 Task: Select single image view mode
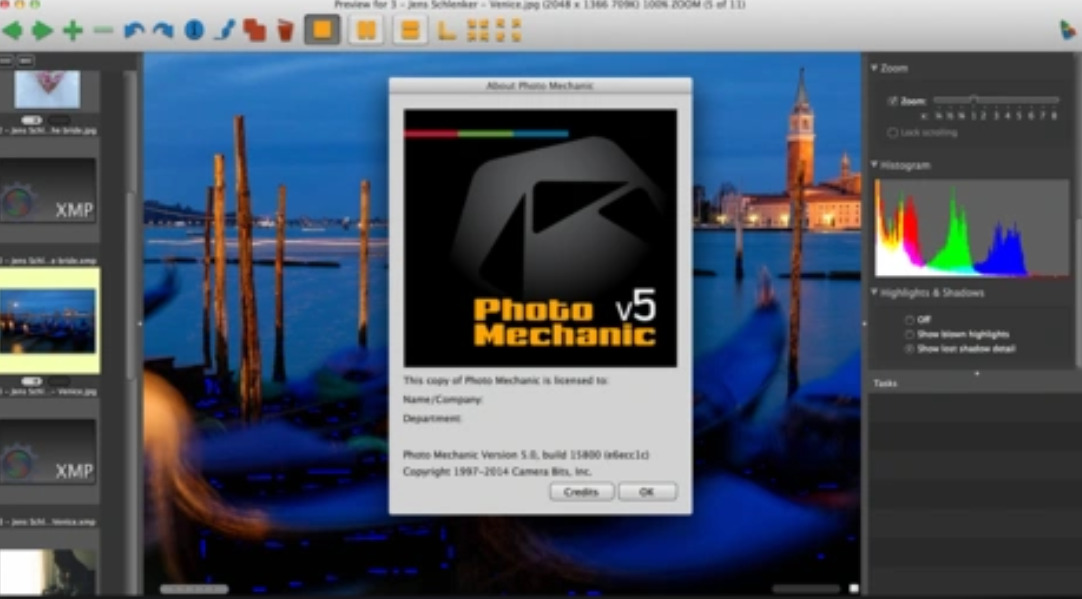tap(322, 30)
